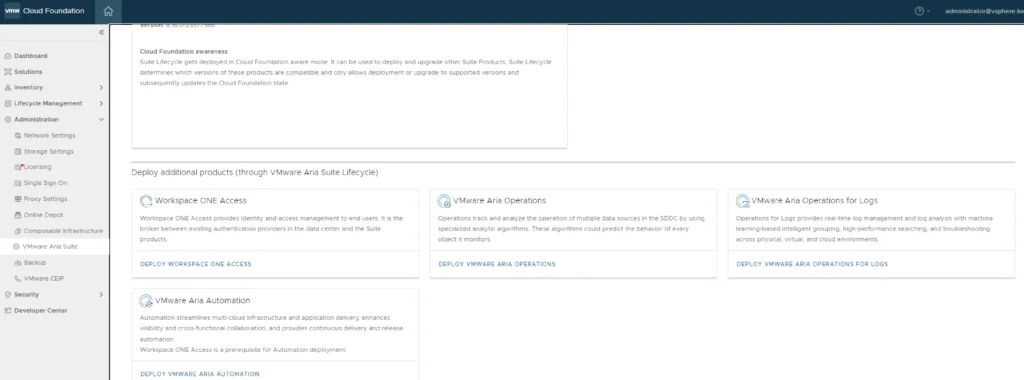Click the VMware Aria Automation card icon

click(146, 301)
